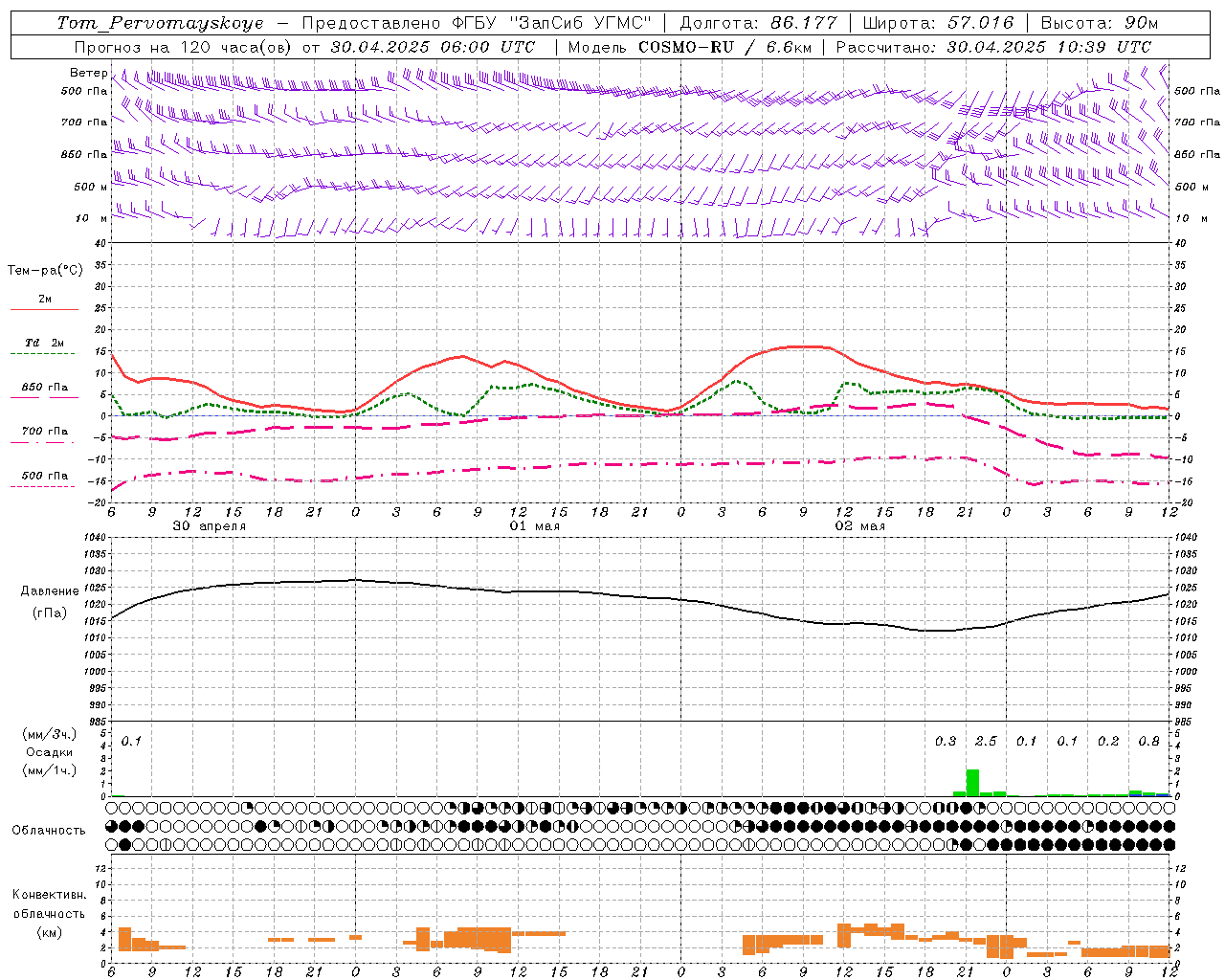
Task: Click the tallest green precipitation bar
Action: pyautogui.click(x=972, y=783)
